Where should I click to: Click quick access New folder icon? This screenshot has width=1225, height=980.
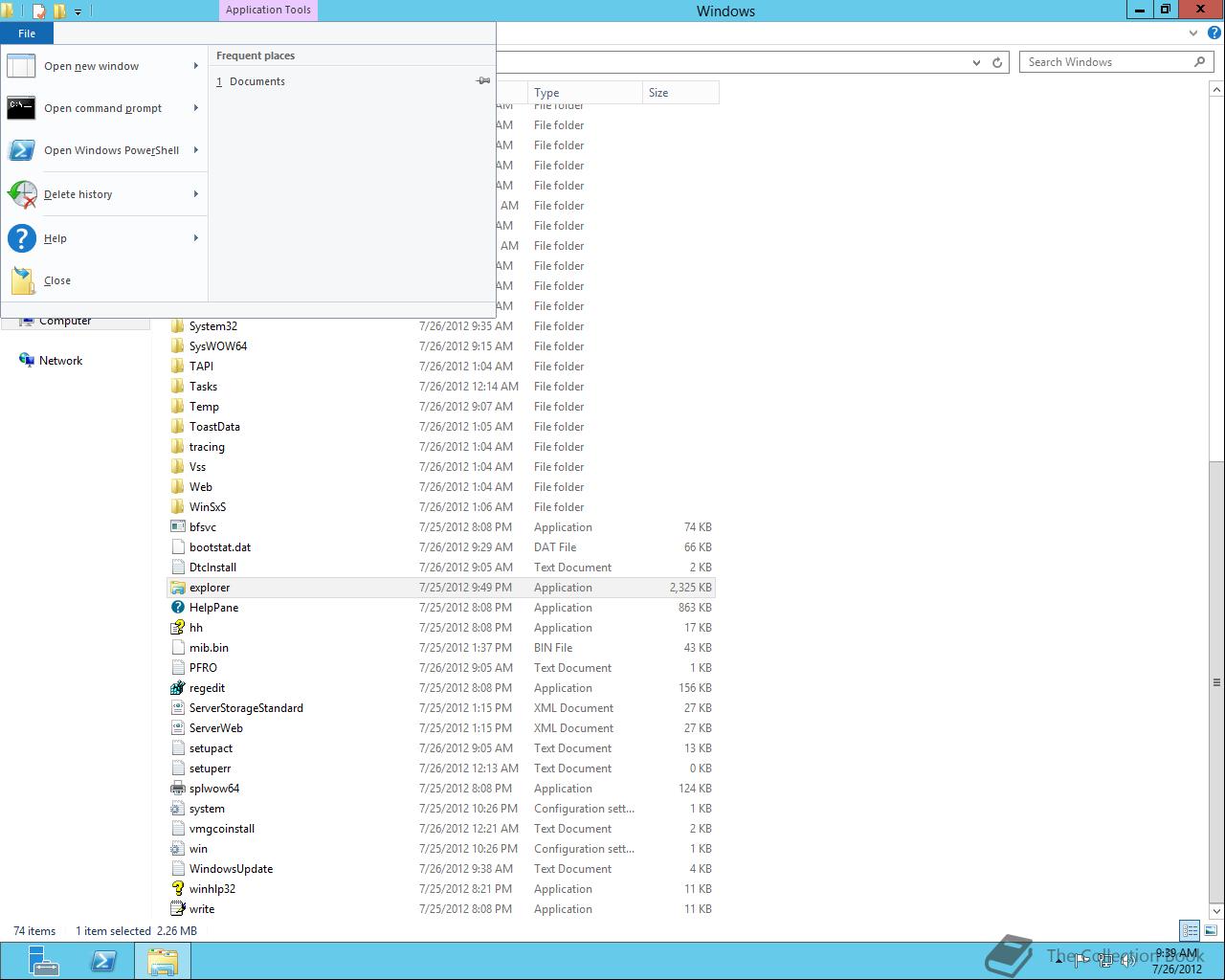[59, 11]
